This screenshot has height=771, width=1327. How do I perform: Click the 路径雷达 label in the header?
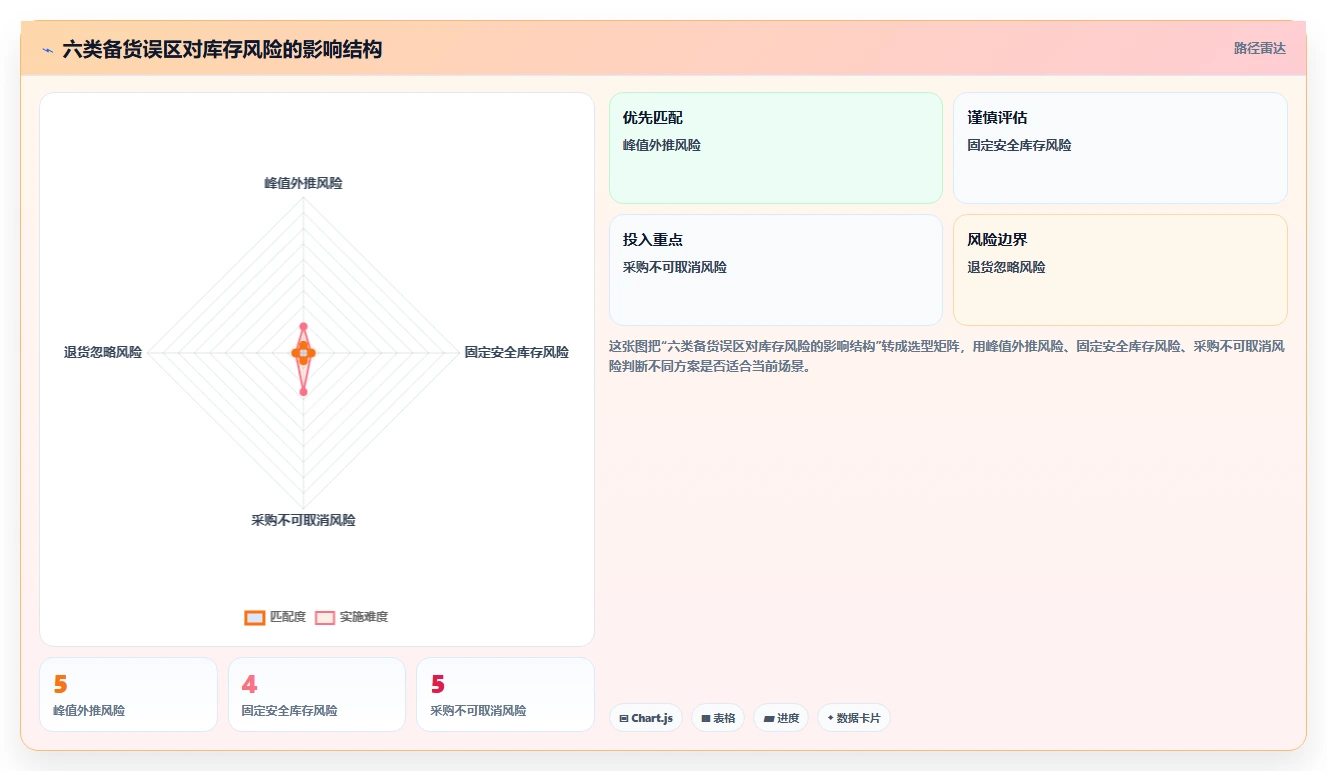pos(1259,48)
